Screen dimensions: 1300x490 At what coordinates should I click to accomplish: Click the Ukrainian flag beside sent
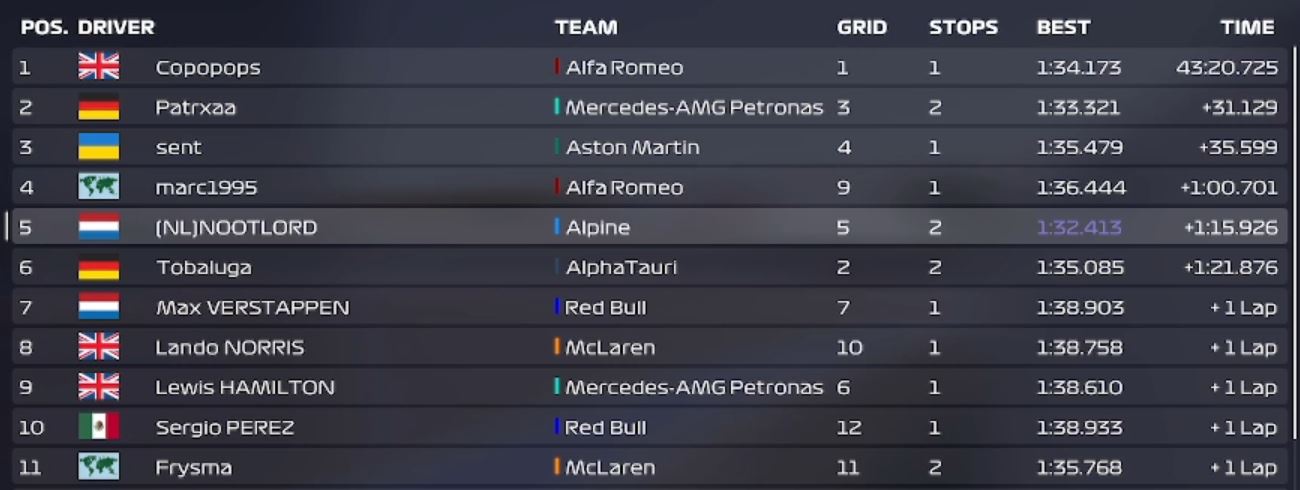(x=98, y=147)
